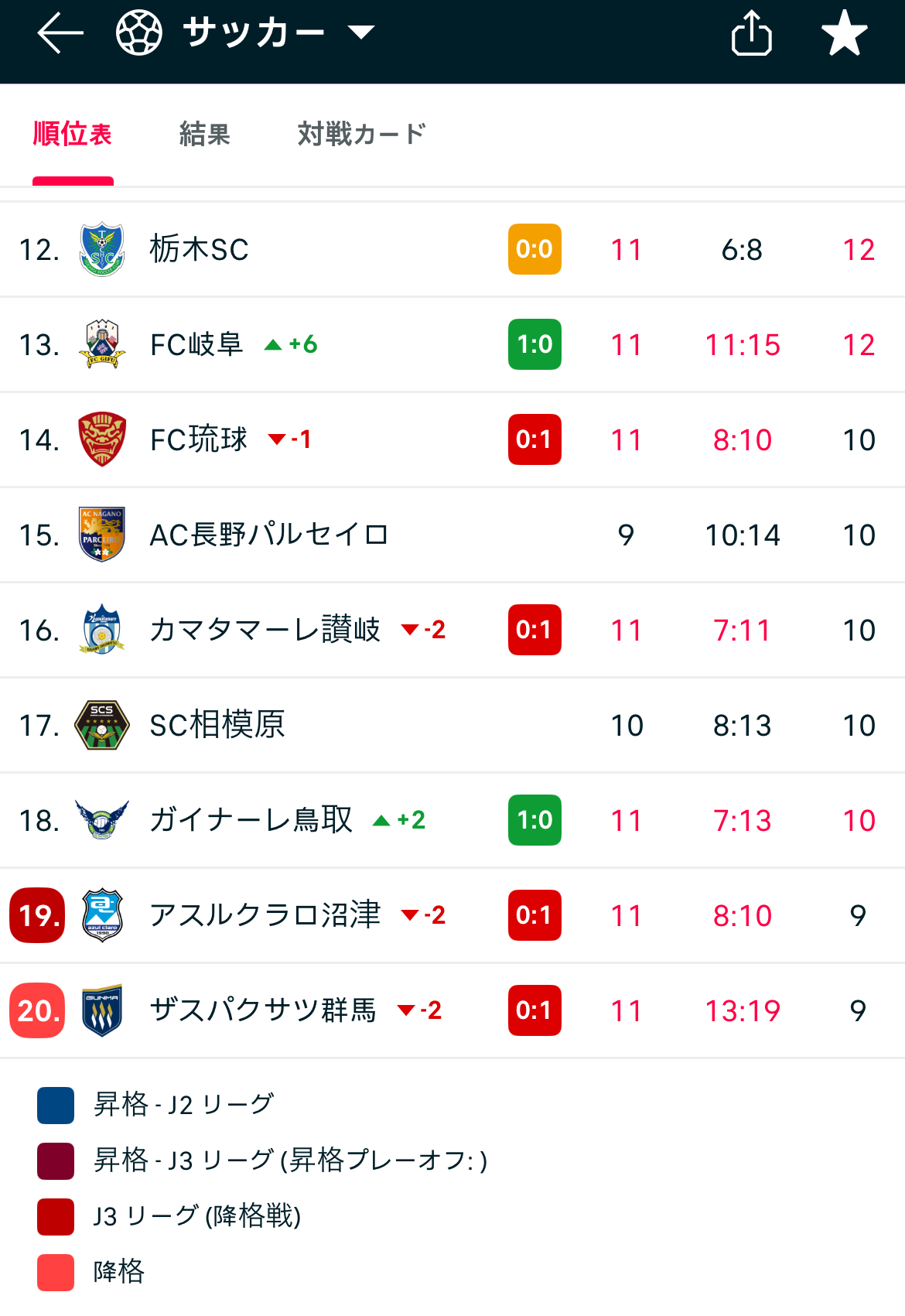Open the FC琉球 red crest icon
This screenshot has height=1316, width=905.
[x=102, y=439]
